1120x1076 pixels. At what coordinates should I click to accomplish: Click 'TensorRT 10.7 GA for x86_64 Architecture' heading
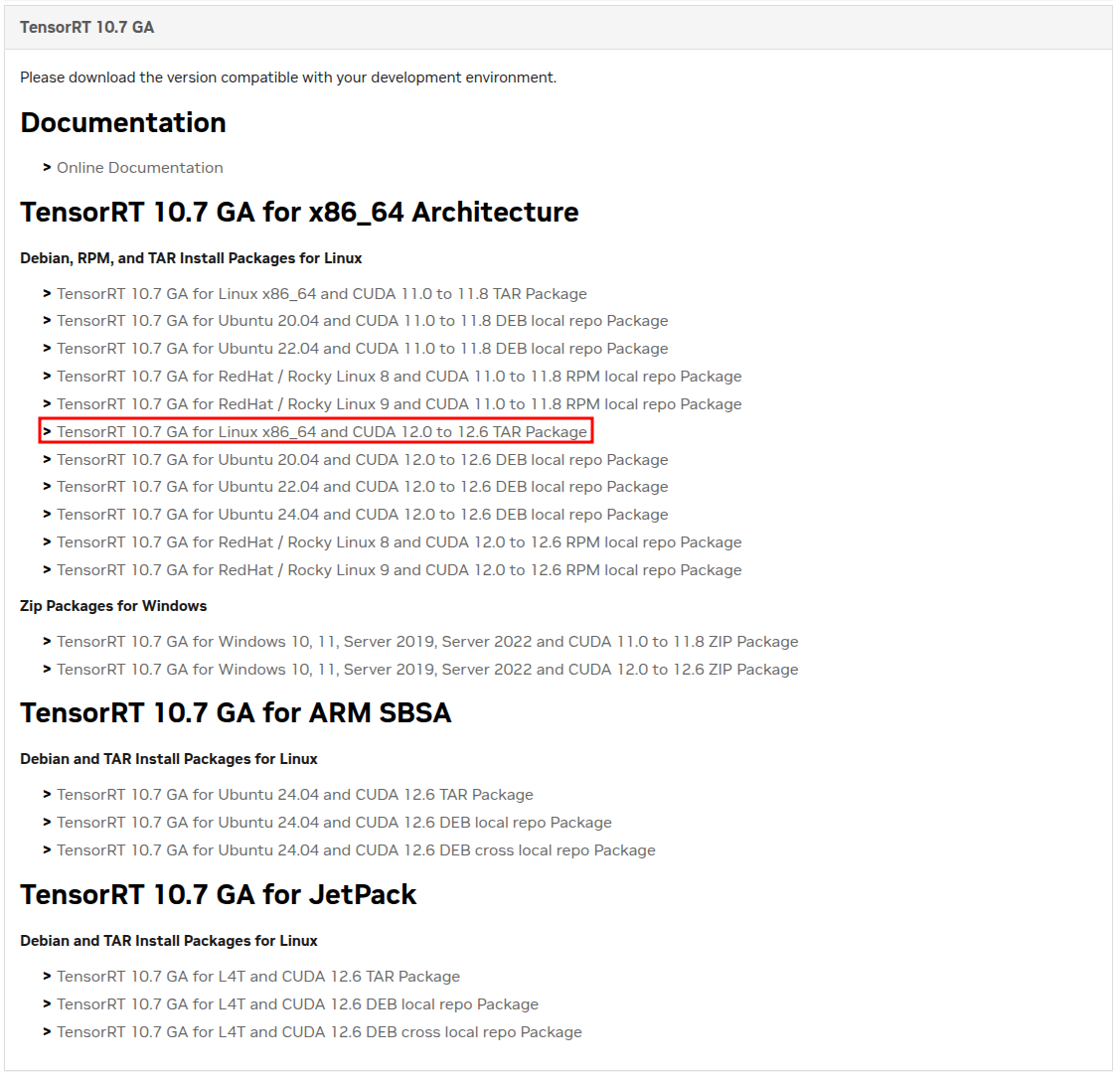[x=299, y=212]
